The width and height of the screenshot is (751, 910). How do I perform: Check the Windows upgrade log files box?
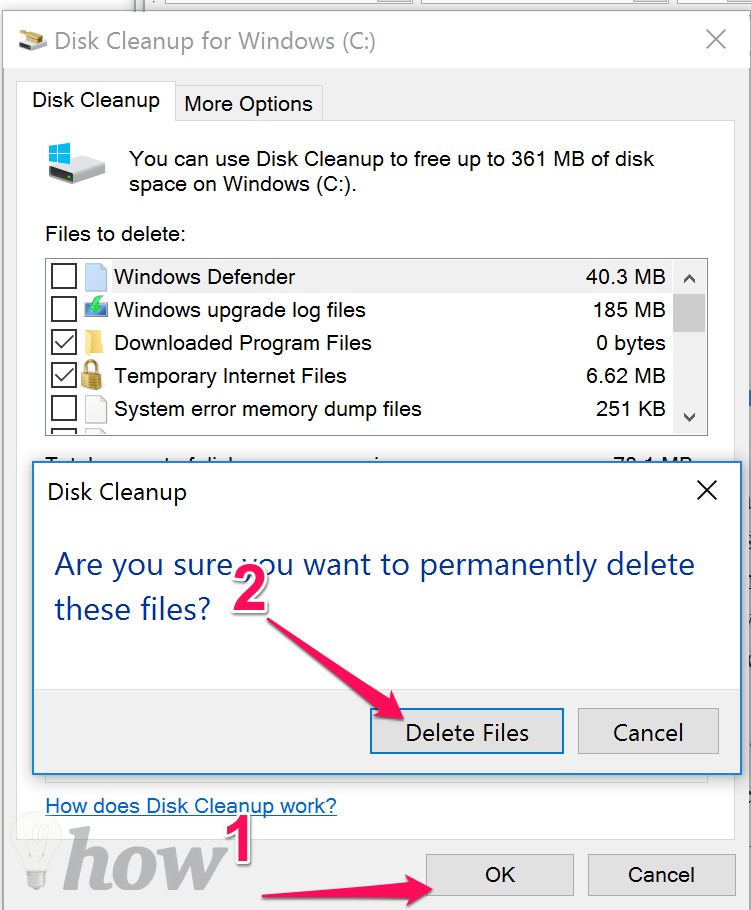pos(64,309)
